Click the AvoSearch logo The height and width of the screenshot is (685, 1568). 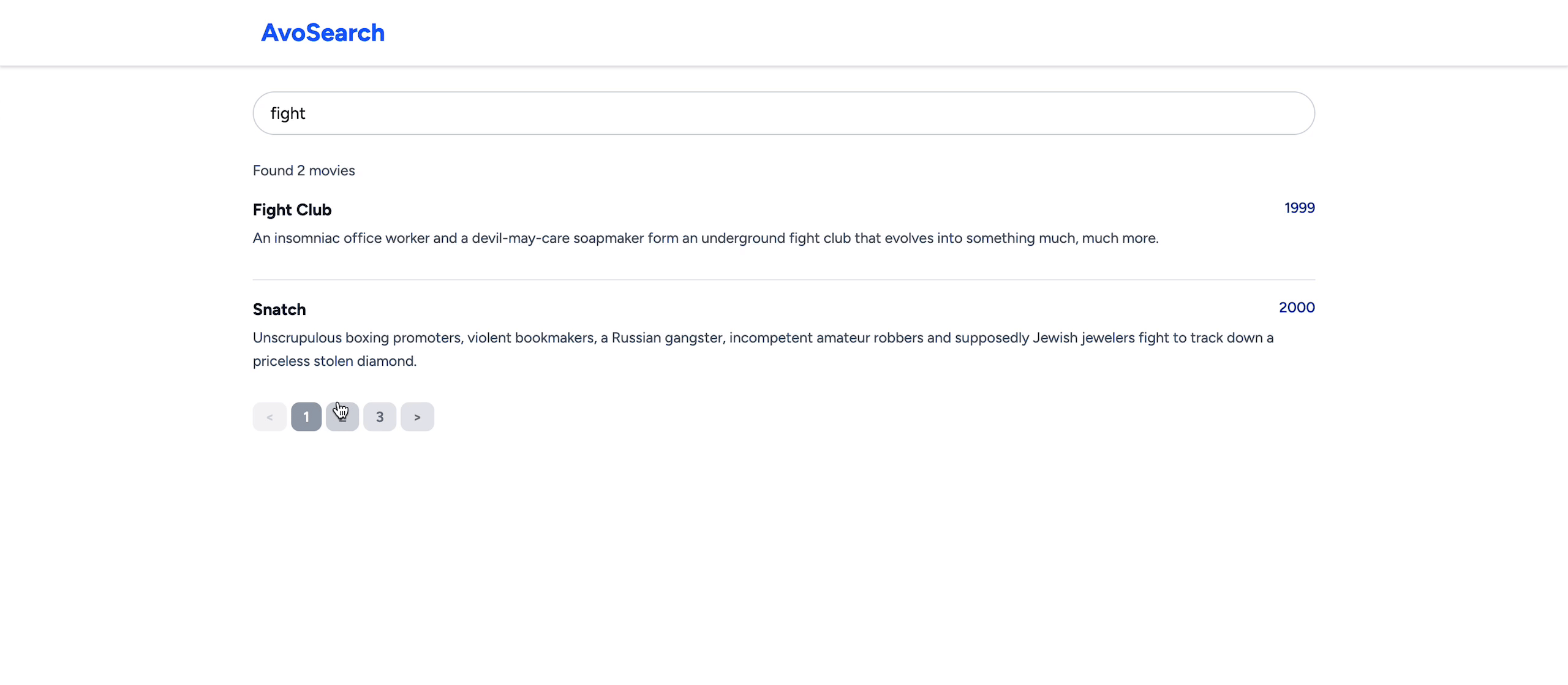pyautogui.click(x=323, y=33)
